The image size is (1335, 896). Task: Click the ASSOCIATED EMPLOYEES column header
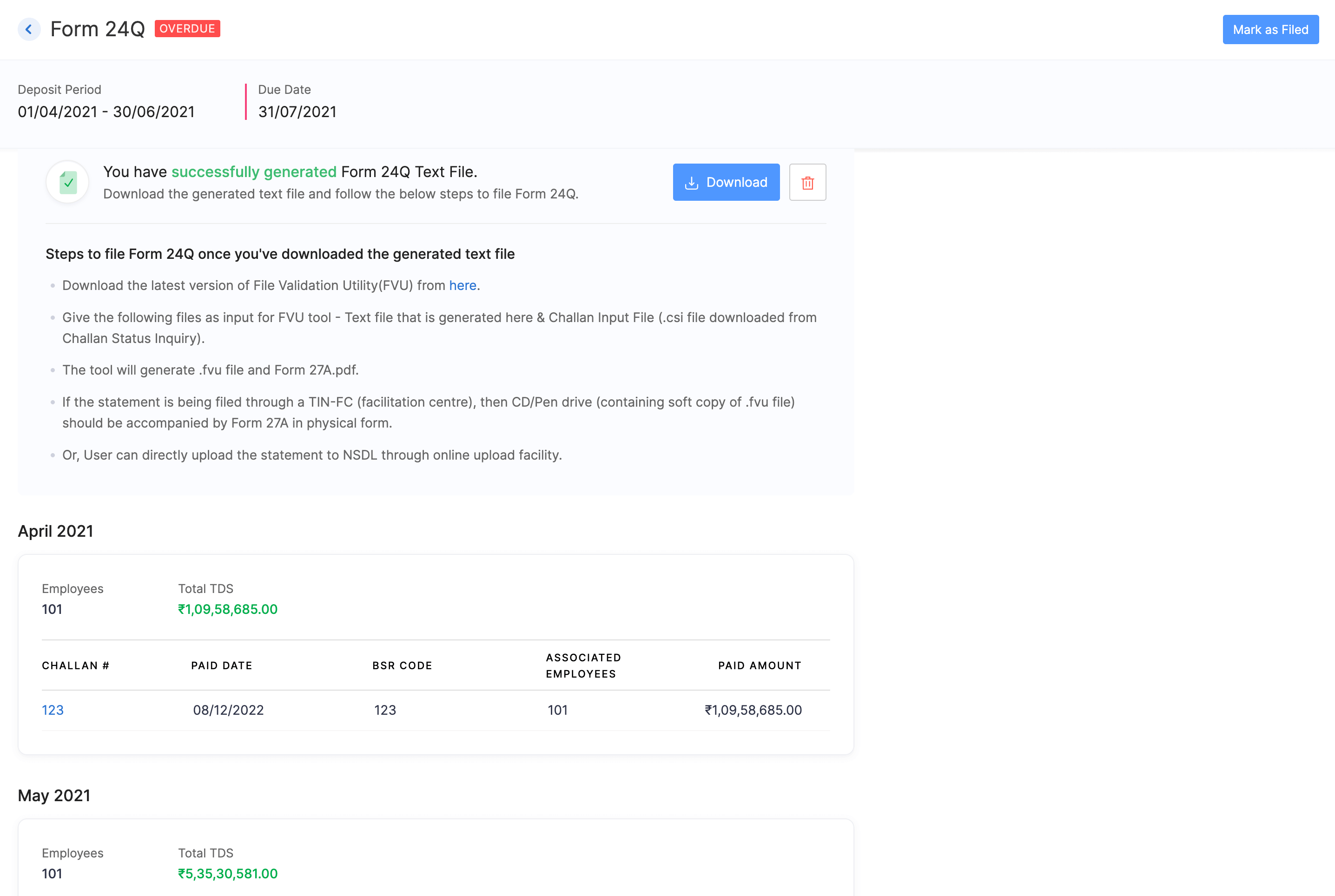click(x=583, y=665)
